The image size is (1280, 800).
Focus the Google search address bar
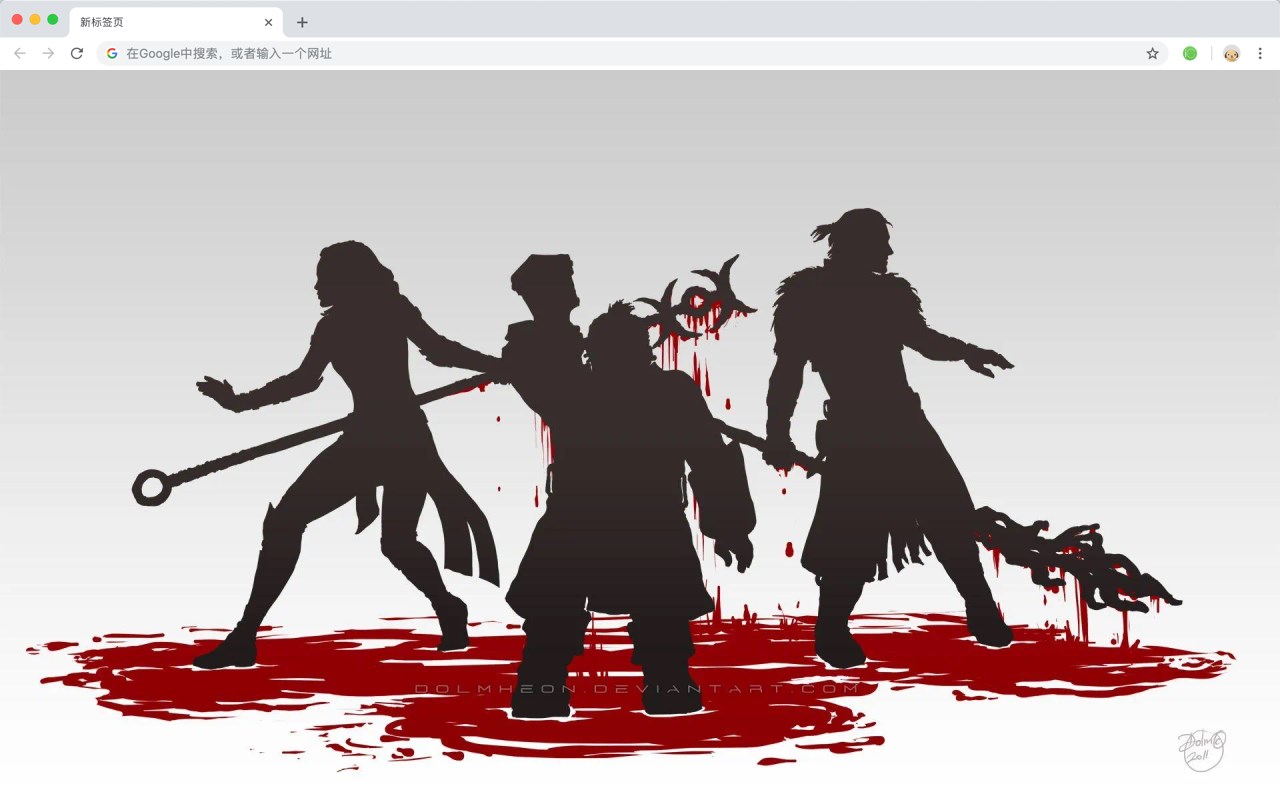[x=632, y=53]
